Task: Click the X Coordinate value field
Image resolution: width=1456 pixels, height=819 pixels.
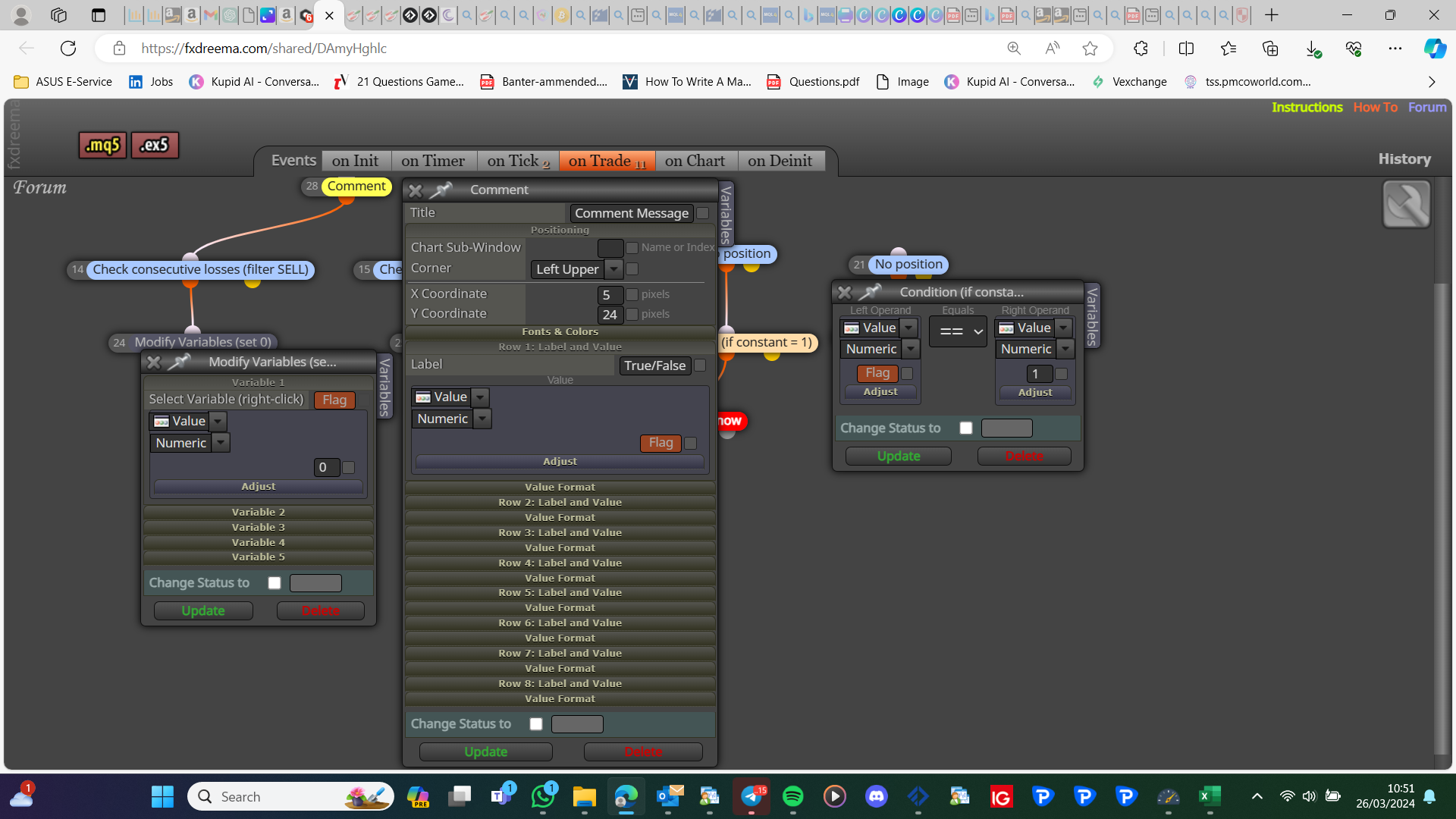Action: click(x=610, y=295)
